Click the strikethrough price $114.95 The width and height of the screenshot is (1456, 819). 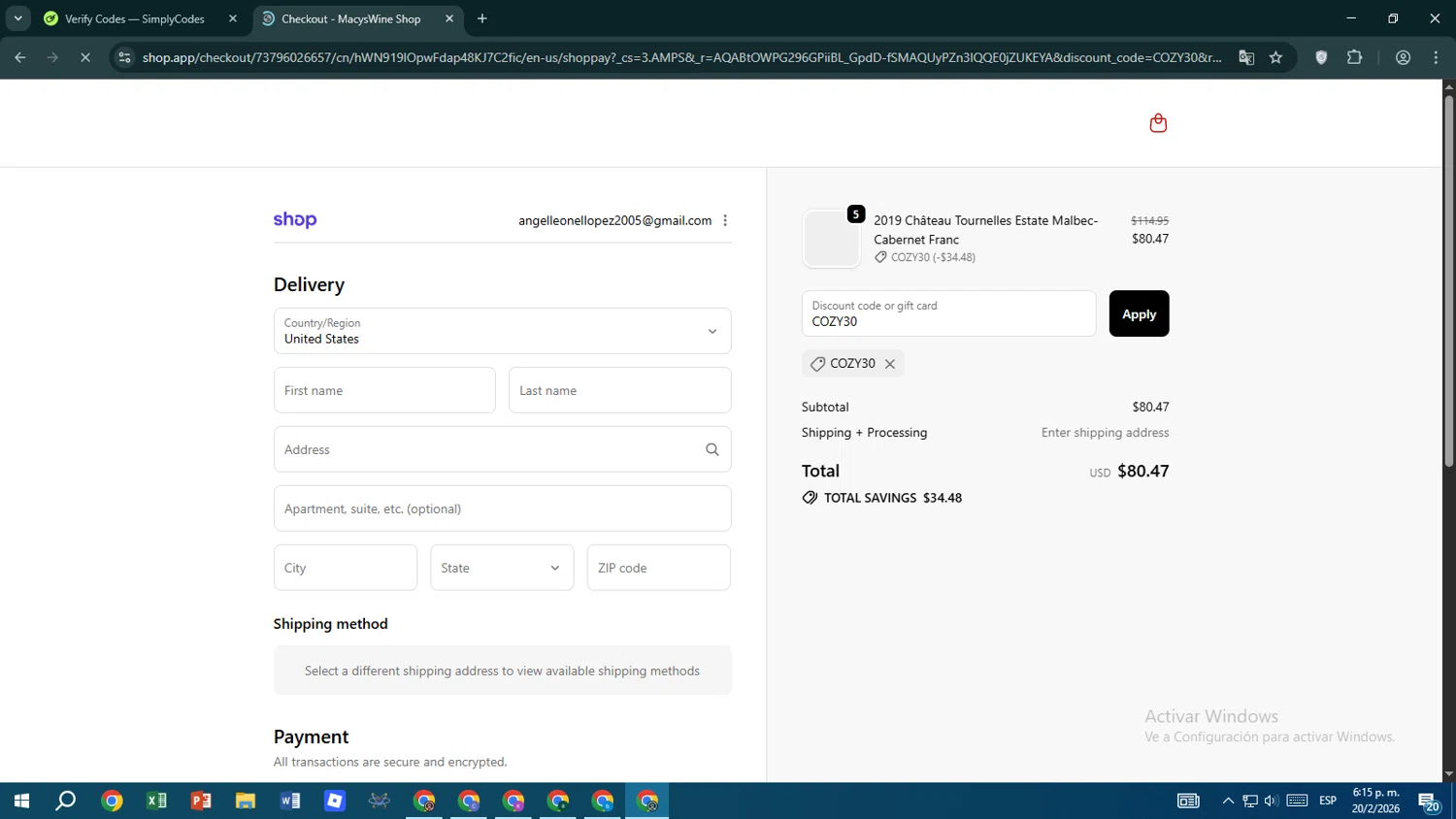1149,221
